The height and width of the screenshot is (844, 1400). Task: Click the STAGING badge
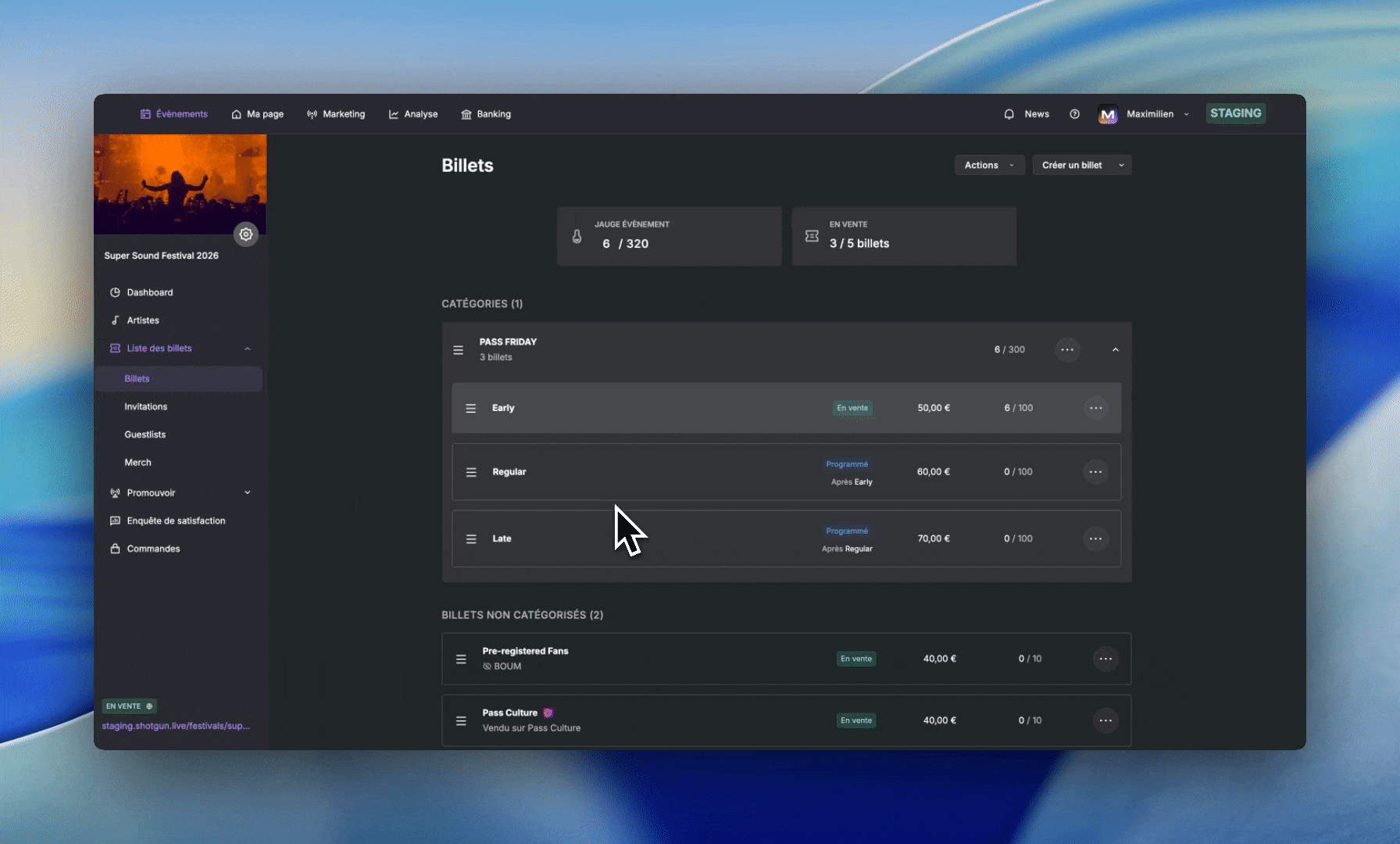pyautogui.click(x=1236, y=113)
